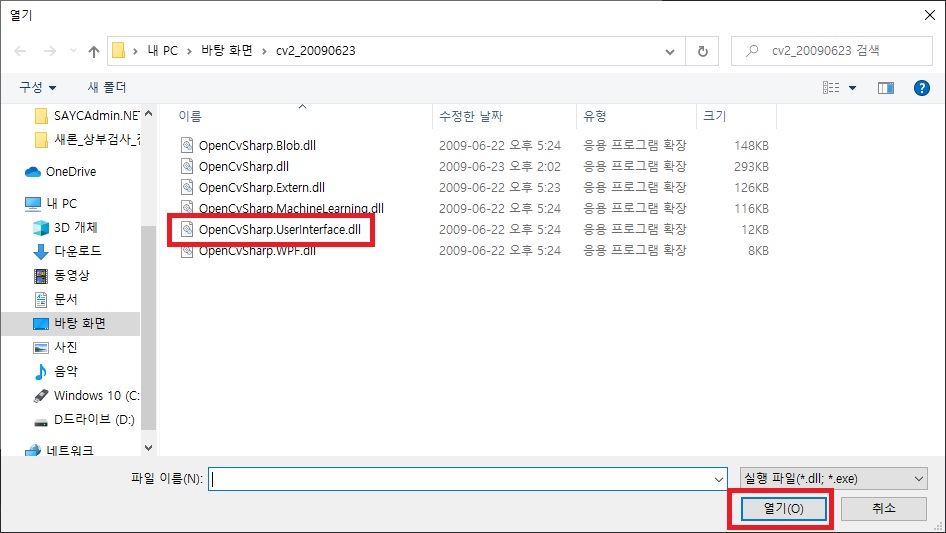Viewport: 946px width, 533px height.
Task: Select the OpenCvSharp.dll file
Action: coord(244,166)
